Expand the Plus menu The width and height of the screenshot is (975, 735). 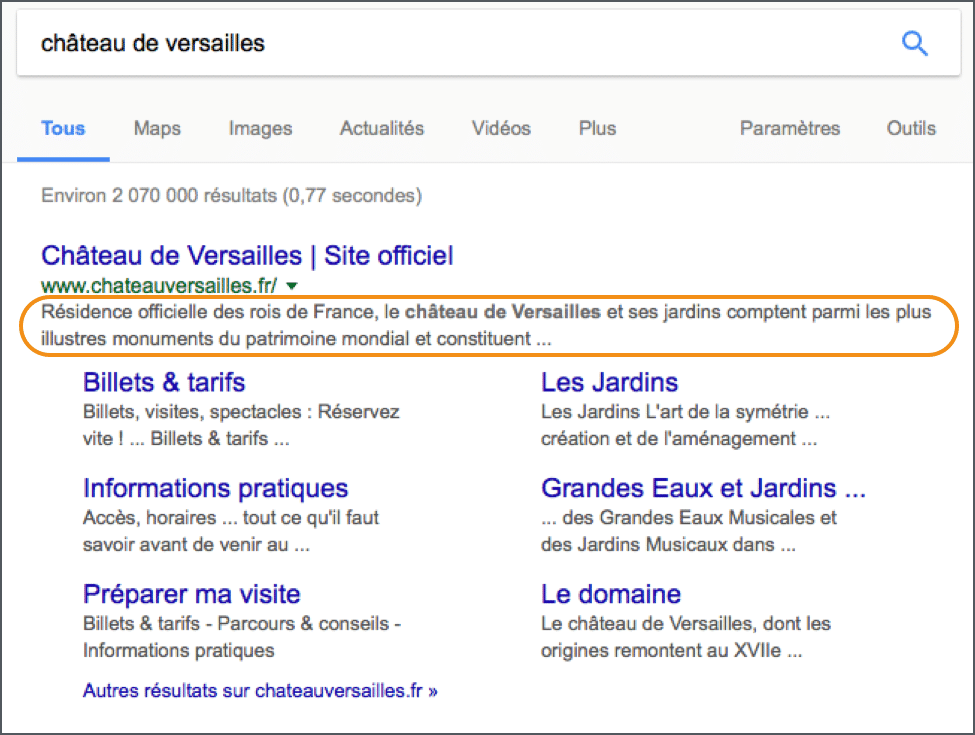(x=598, y=128)
